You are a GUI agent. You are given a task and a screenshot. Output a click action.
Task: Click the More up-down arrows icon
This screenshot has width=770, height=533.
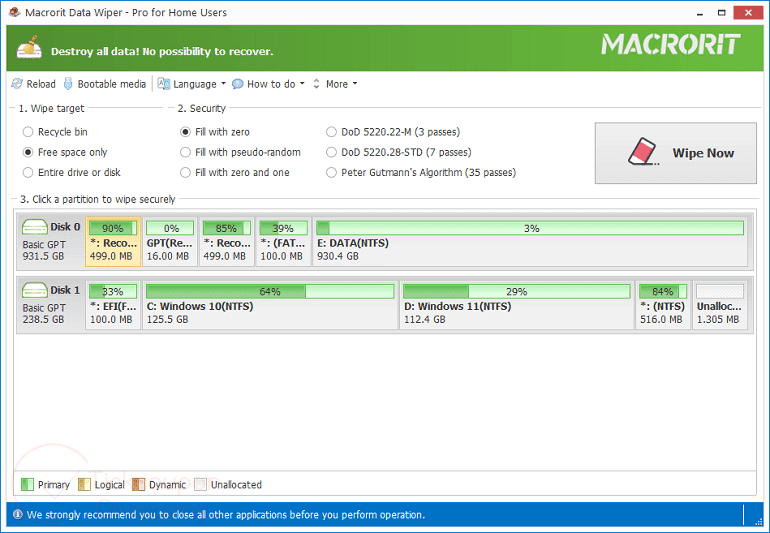[x=316, y=84]
